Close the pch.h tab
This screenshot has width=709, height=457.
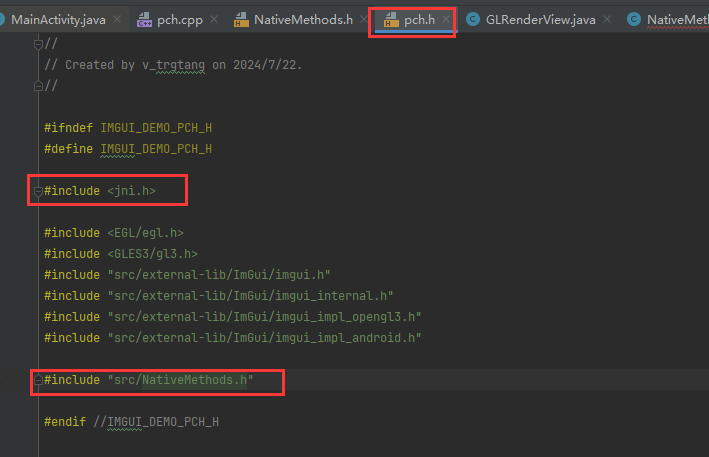coord(445,20)
